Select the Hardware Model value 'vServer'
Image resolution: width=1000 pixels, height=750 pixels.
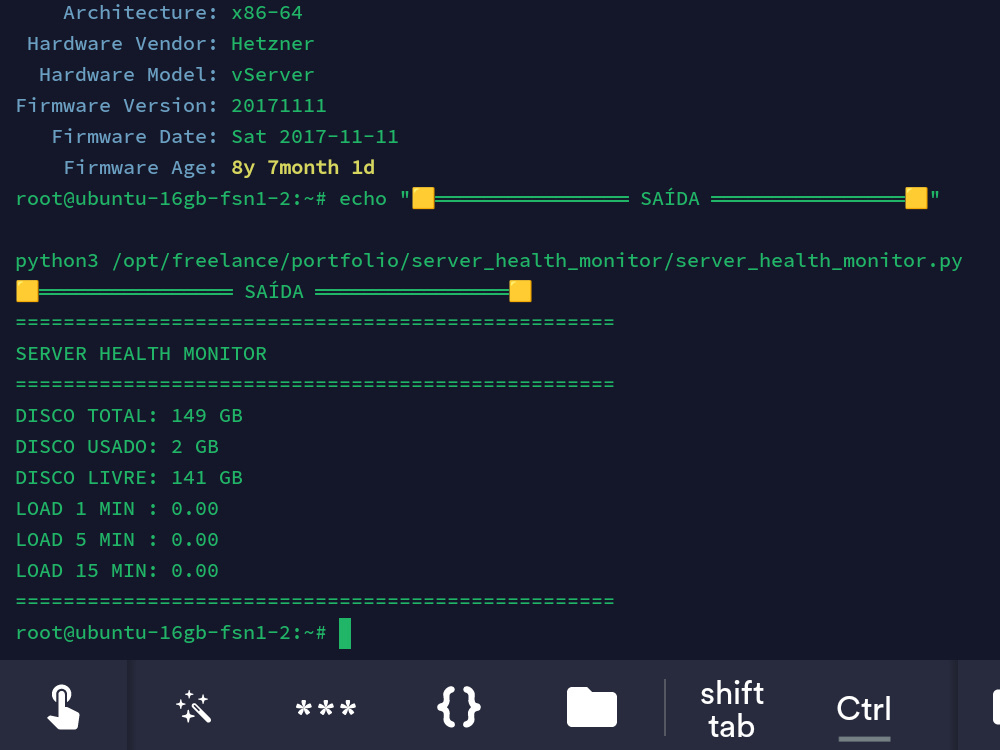[x=272, y=75]
